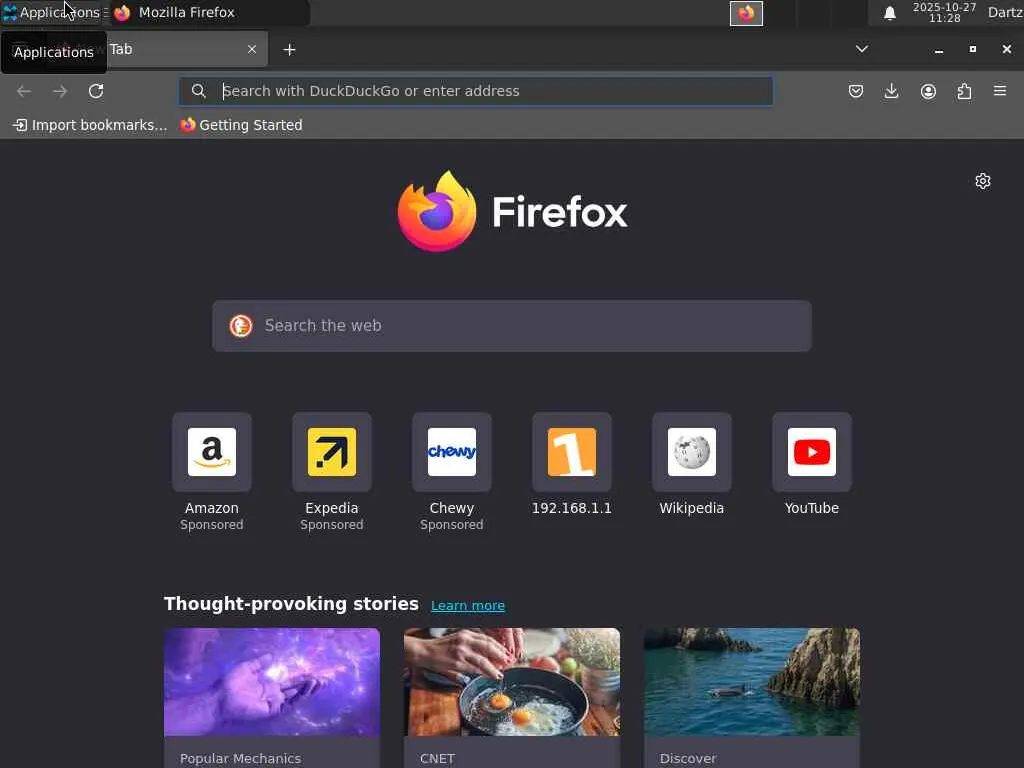Screen dimensions: 1024x768
Task: Open the Extensions puzzle icon
Action: pyautogui.click(x=964, y=91)
